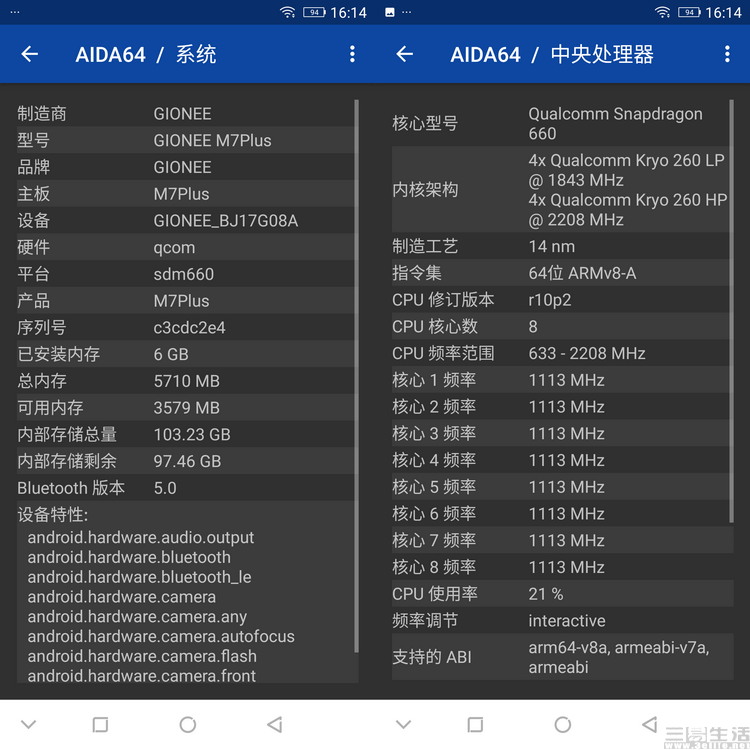This screenshot has width=750, height=750.
Task: Select the 品牌 row
Action: 186,167
